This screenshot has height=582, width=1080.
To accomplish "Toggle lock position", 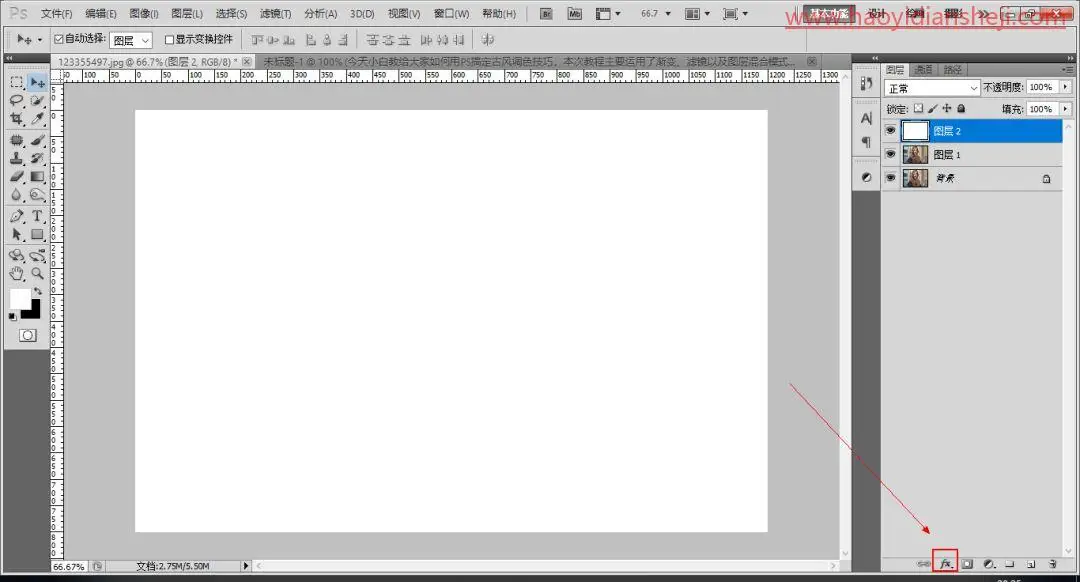I will pyautogui.click(x=947, y=108).
